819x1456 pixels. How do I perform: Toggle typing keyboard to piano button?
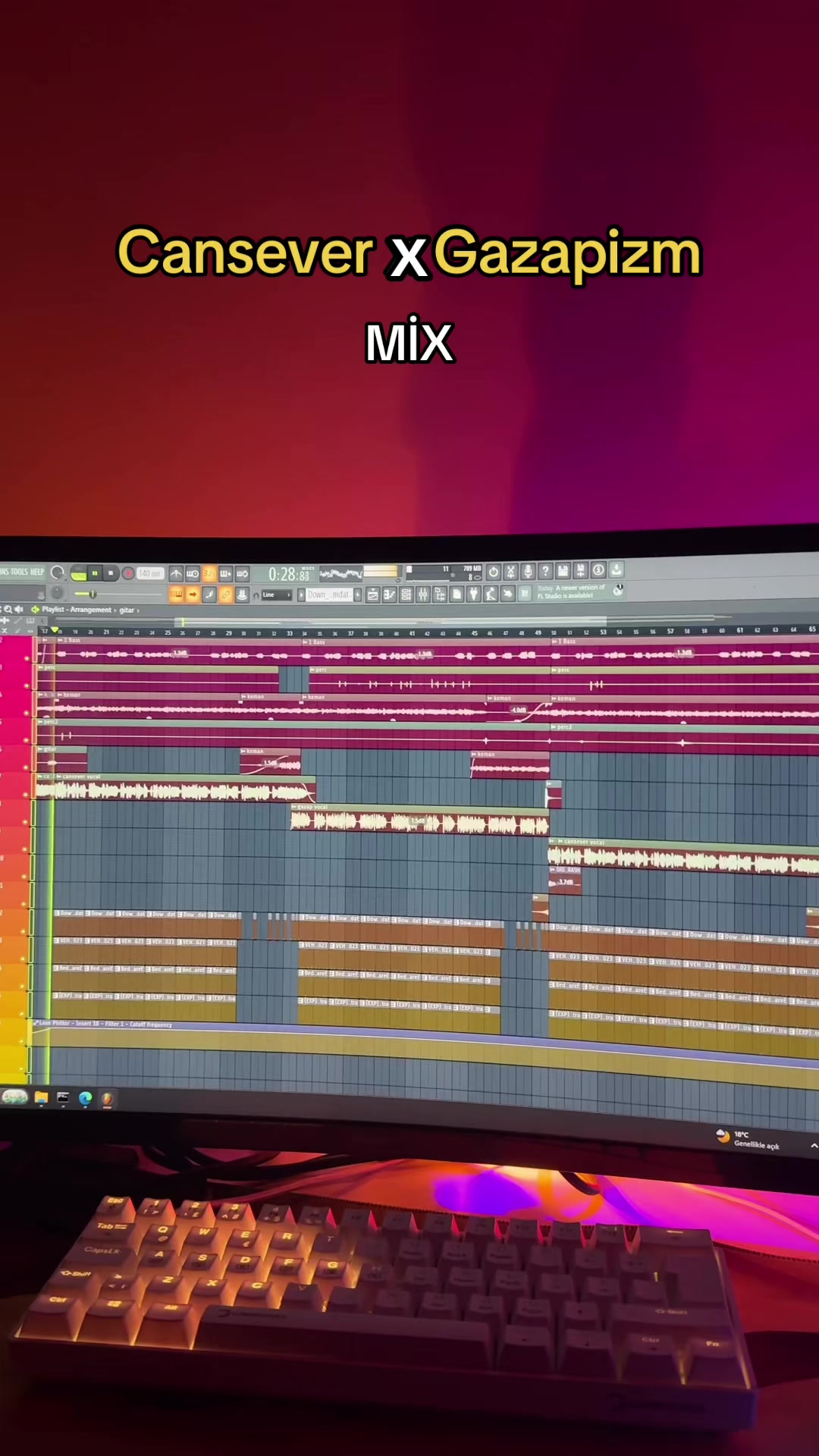(175, 595)
